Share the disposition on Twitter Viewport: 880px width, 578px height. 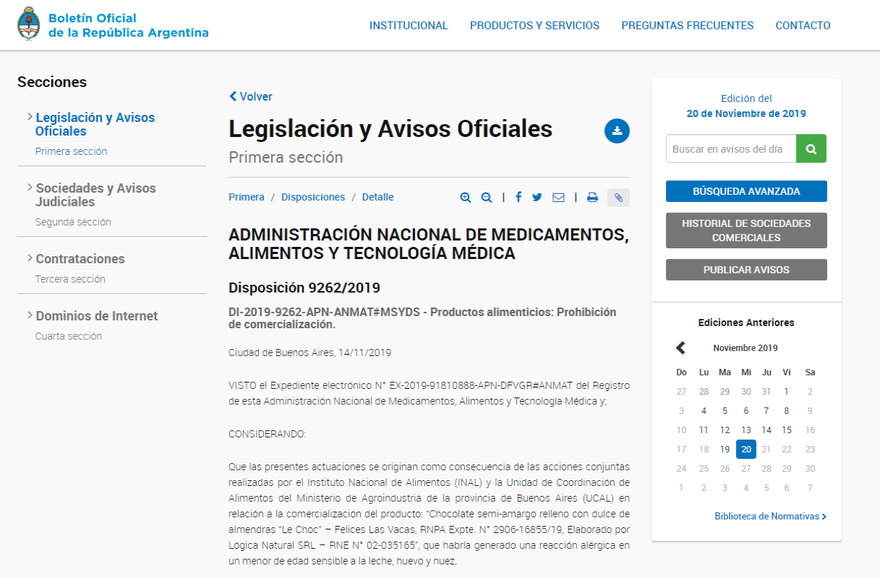(537, 198)
